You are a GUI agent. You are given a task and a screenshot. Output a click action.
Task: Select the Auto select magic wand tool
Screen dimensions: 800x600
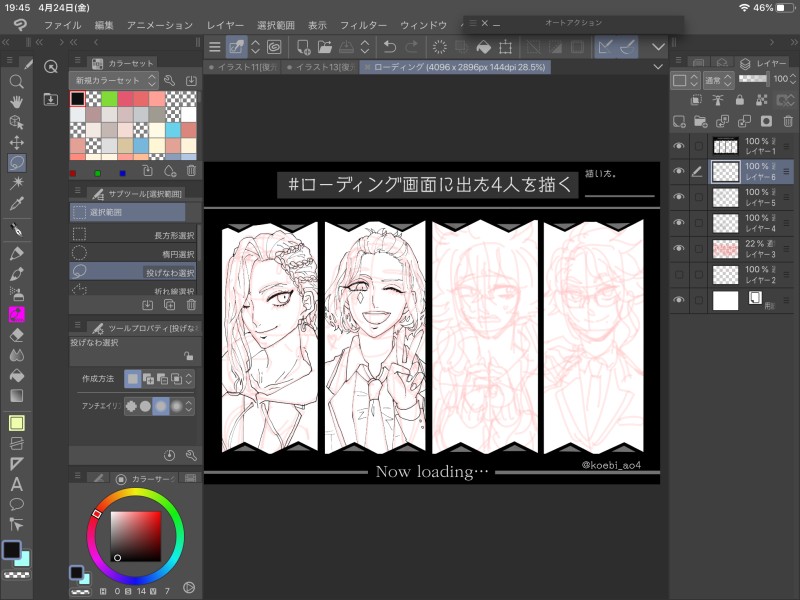pos(16,183)
